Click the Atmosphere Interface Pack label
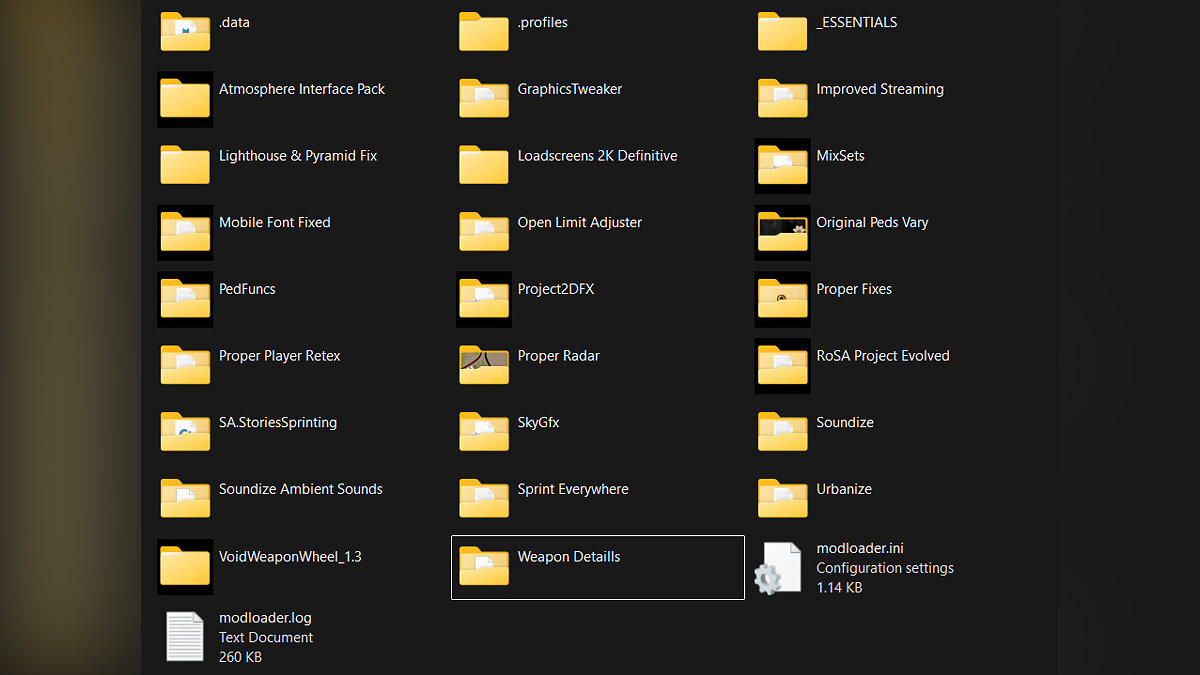The image size is (1200, 675). pyautogui.click(x=302, y=89)
